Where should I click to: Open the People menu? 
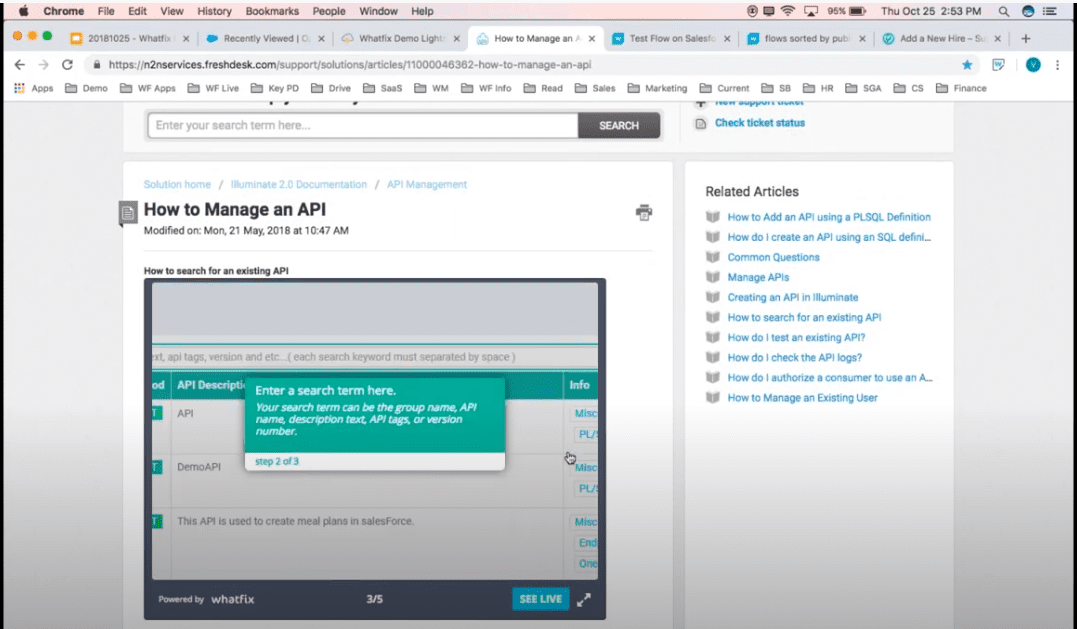(x=329, y=11)
